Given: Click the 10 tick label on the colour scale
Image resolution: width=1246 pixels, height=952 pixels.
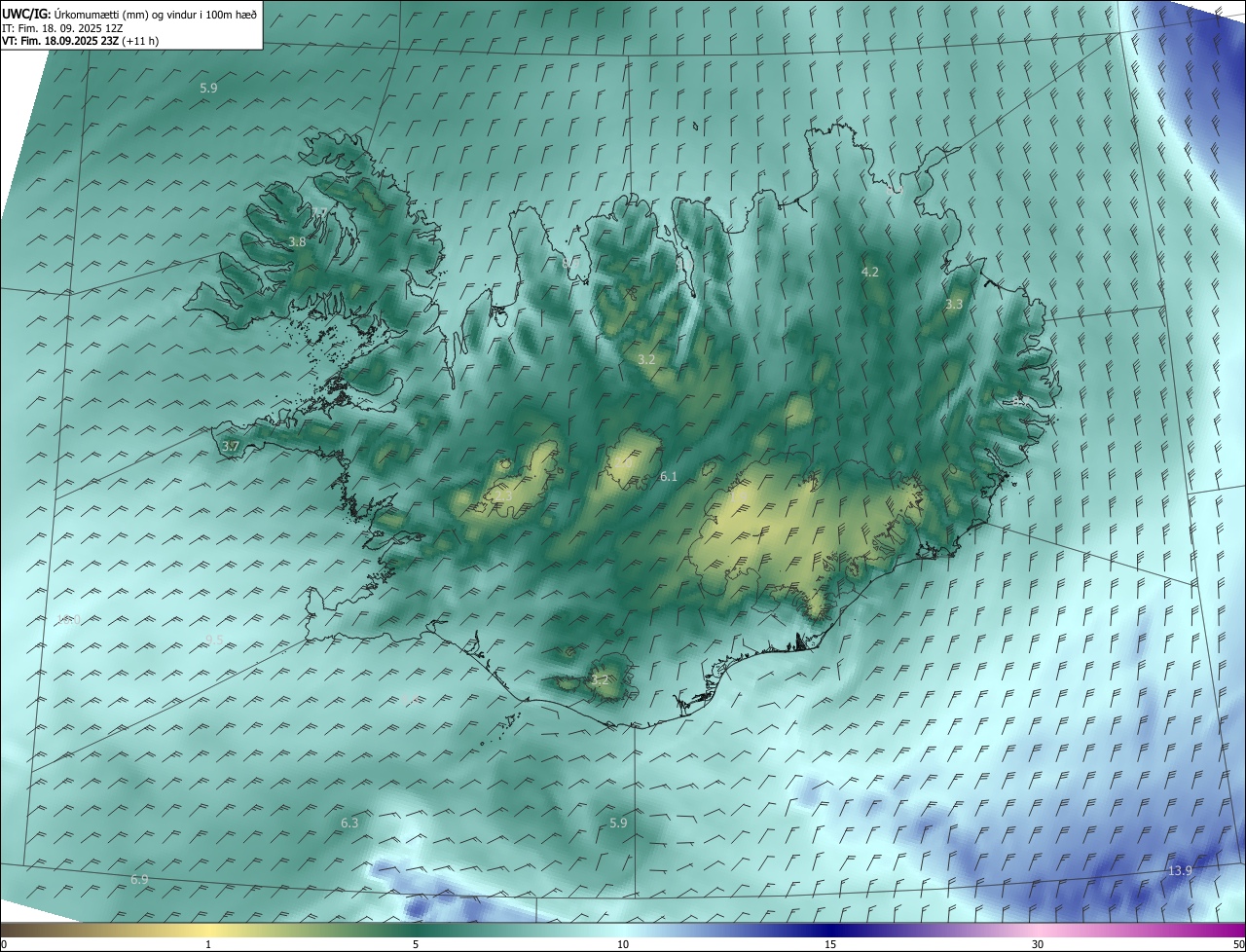Looking at the screenshot, I should pyautogui.click(x=623, y=945).
